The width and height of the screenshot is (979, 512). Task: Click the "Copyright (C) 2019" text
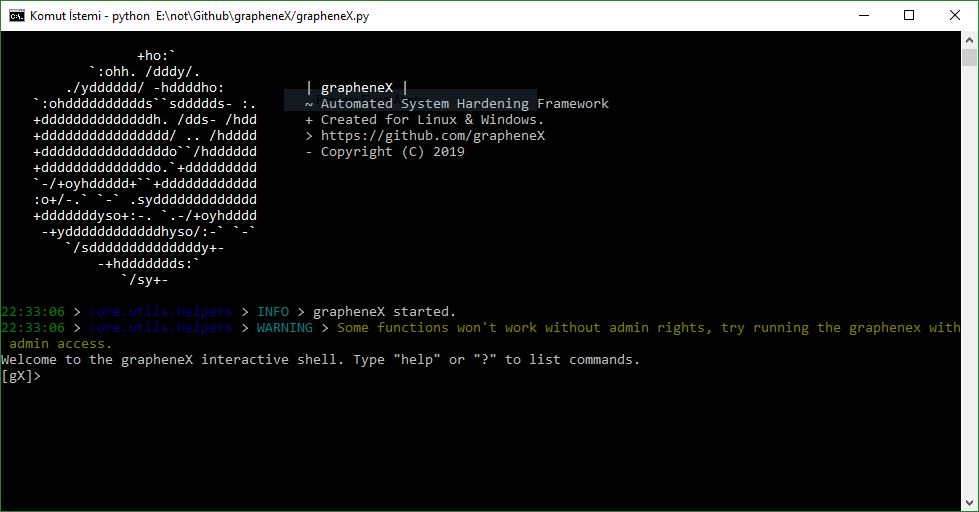click(393, 152)
